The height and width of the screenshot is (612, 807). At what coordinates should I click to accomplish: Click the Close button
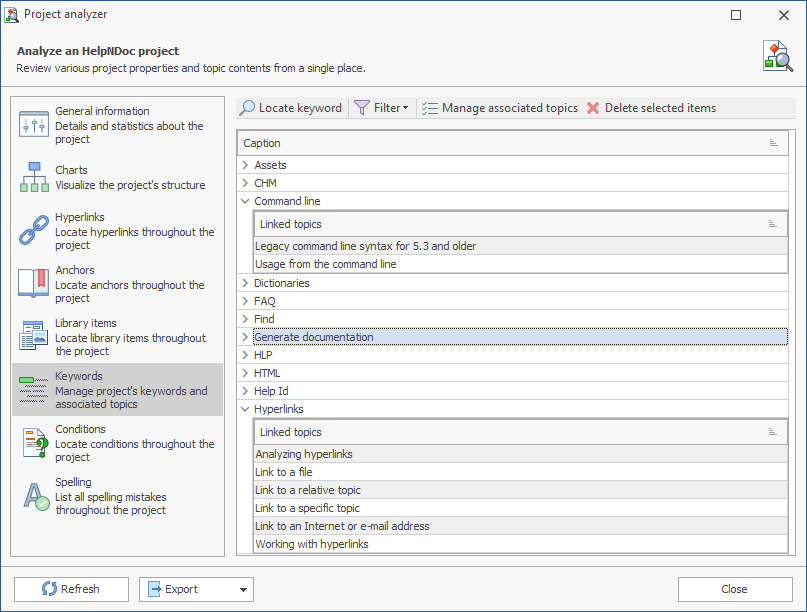click(735, 589)
